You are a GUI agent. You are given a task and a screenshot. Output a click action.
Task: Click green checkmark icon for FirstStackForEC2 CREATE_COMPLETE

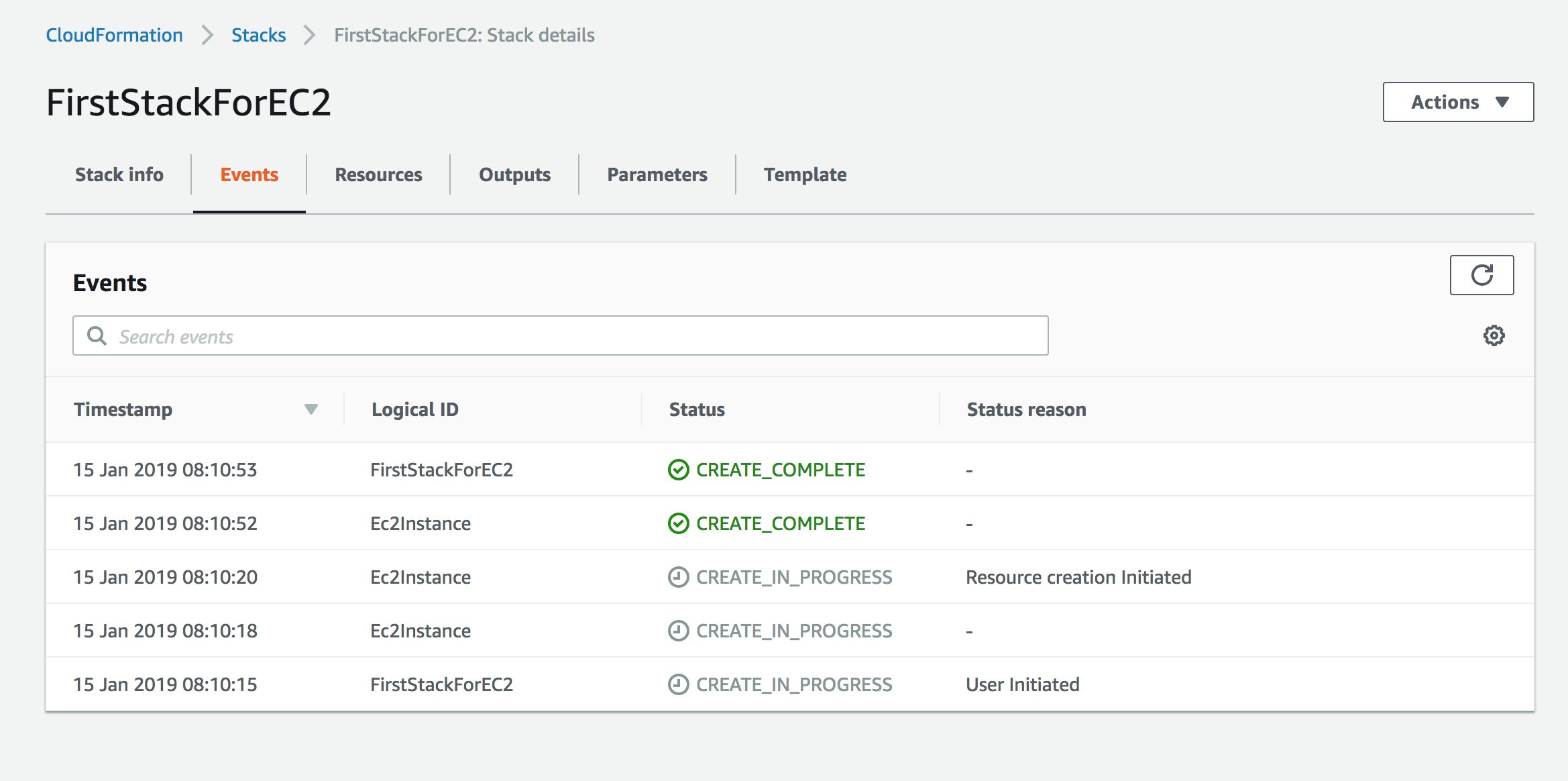(x=678, y=470)
